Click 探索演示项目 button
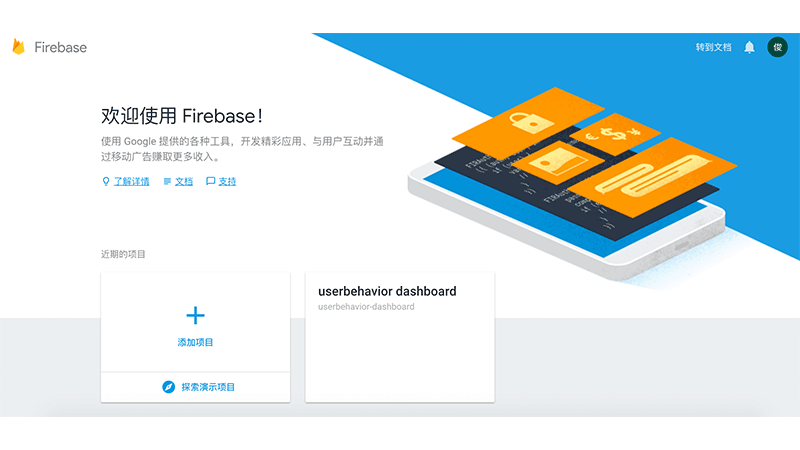The image size is (800, 450). (198, 387)
